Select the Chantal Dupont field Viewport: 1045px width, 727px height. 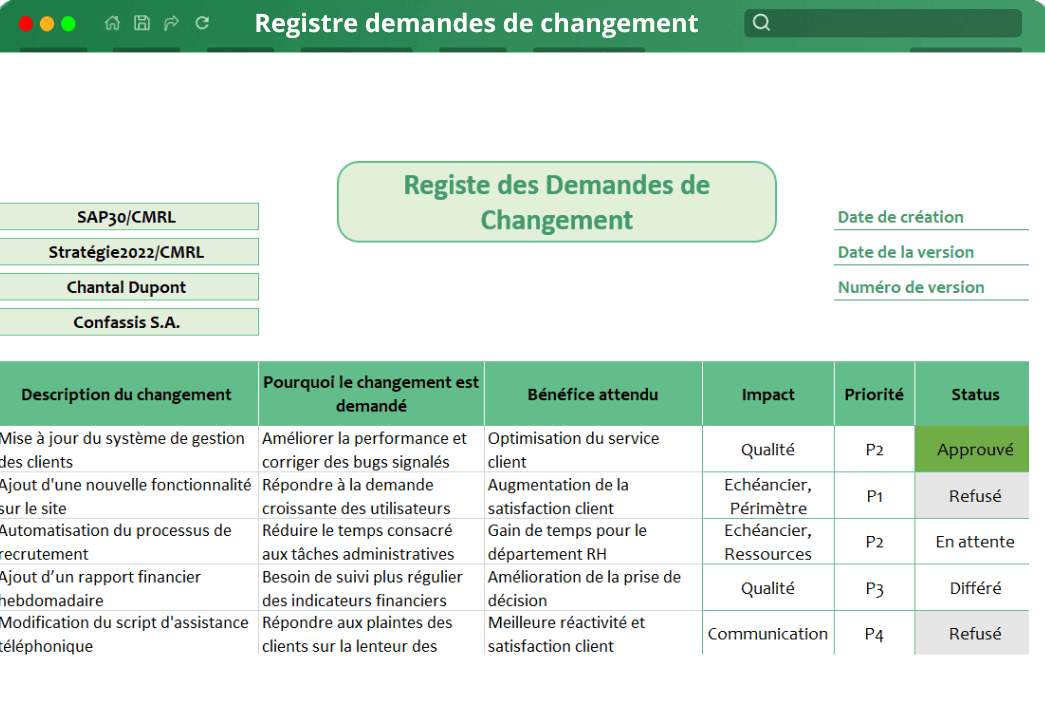[130, 286]
